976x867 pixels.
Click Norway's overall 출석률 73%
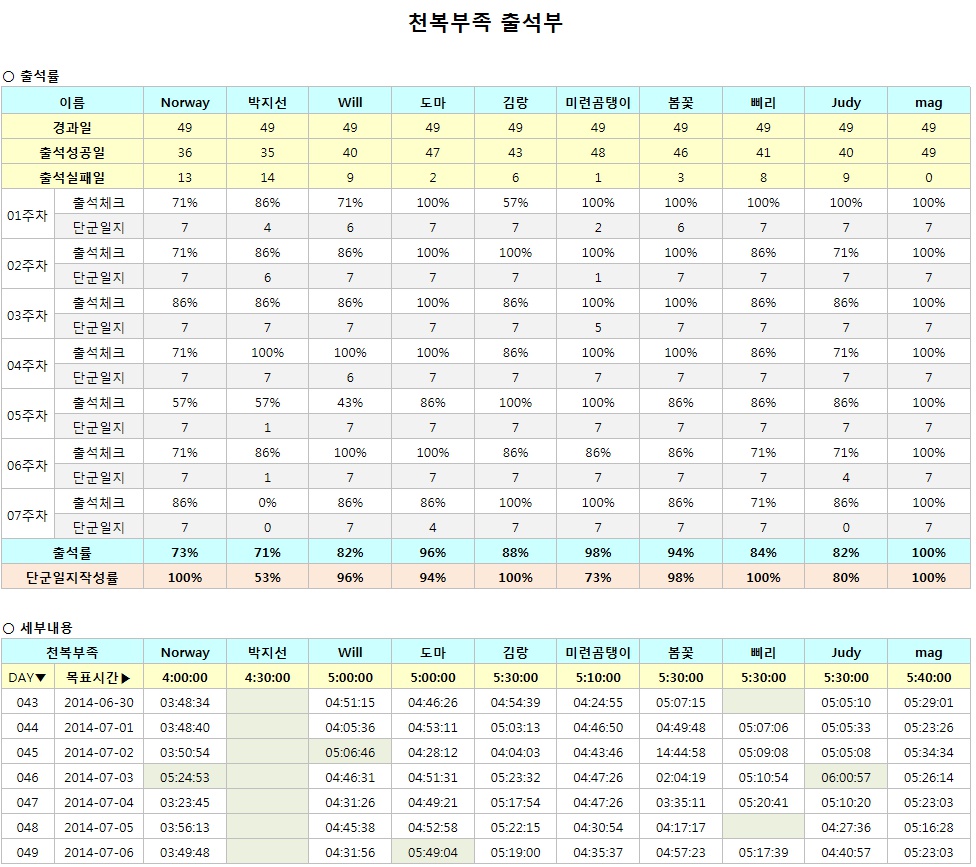185,552
